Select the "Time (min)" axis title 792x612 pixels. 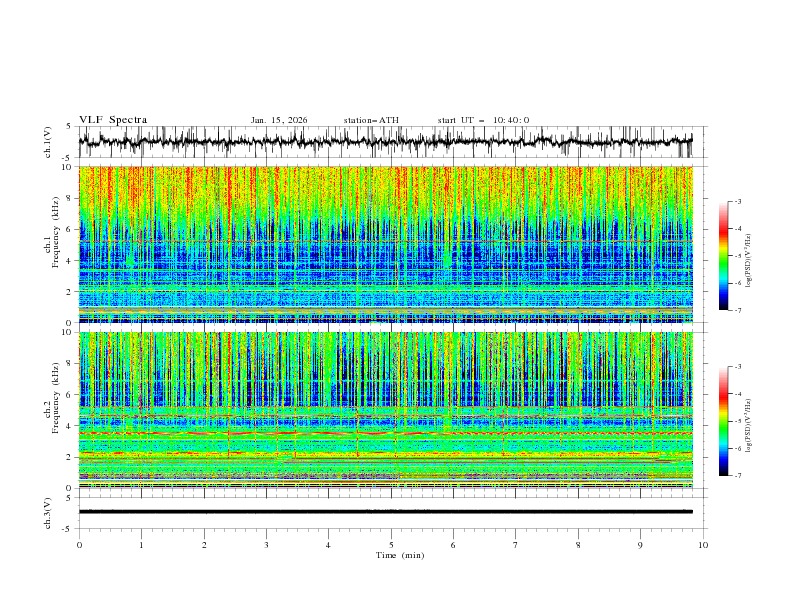pyautogui.click(x=400, y=555)
